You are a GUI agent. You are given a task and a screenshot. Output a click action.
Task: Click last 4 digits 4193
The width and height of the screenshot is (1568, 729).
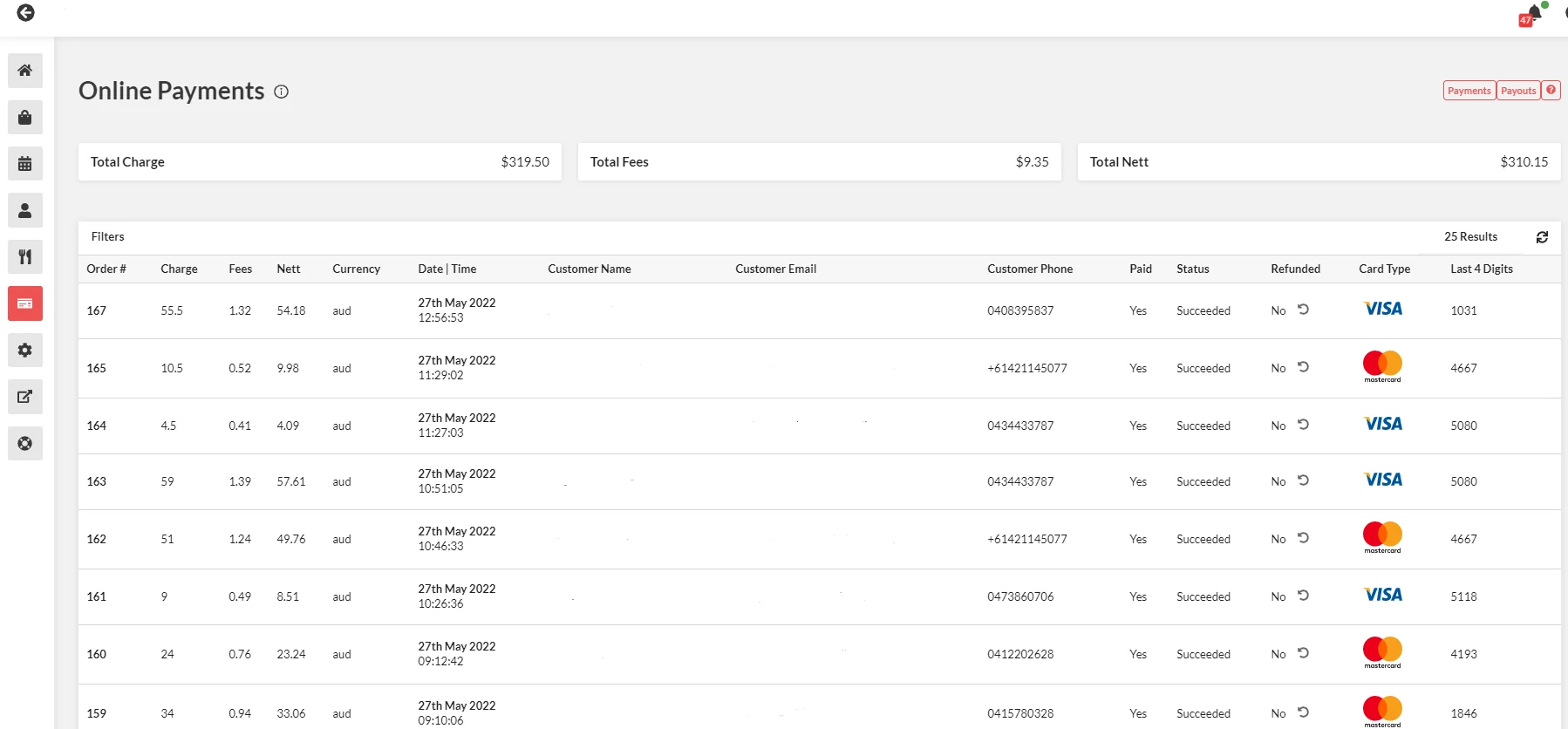coord(1464,654)
